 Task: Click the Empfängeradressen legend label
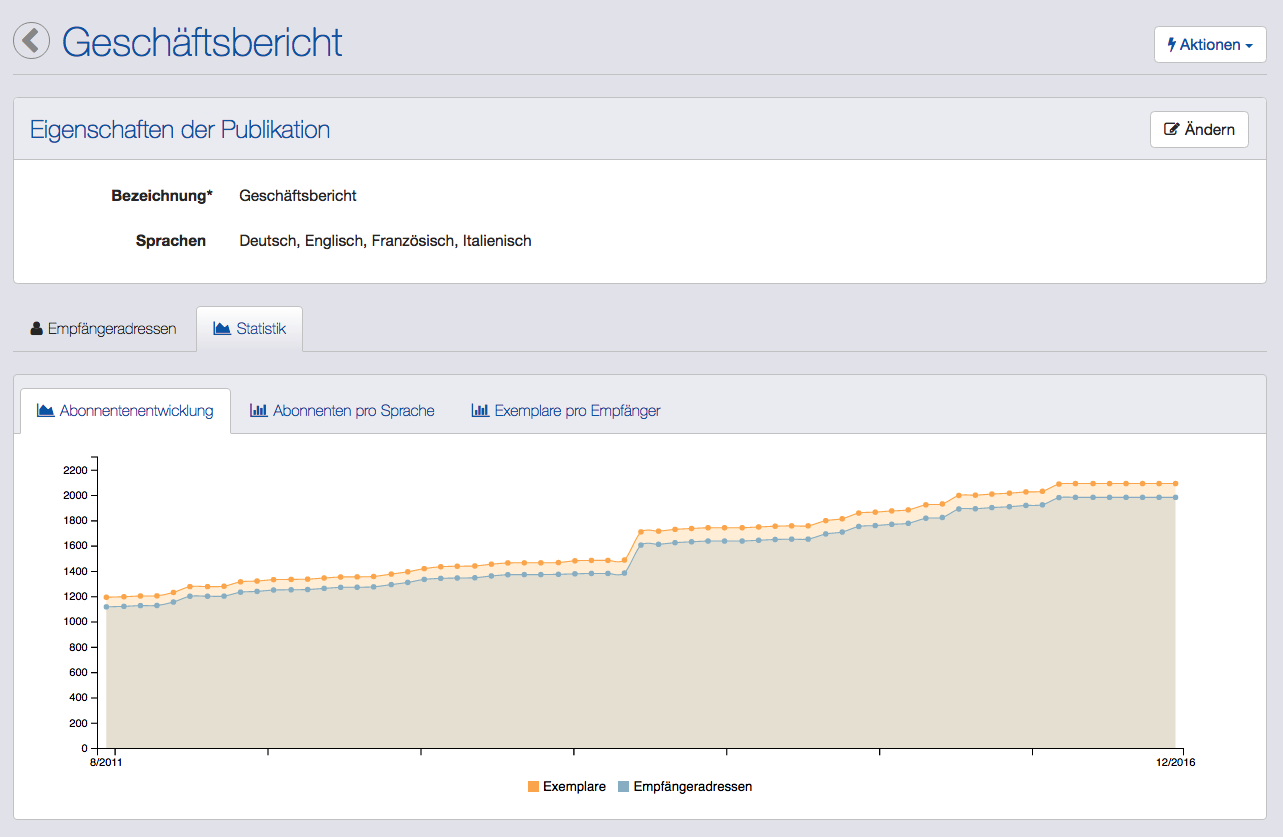(693, 787)
